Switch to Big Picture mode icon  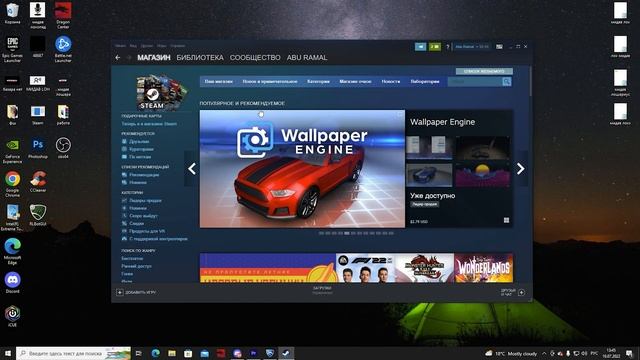[x=499, y=47]
